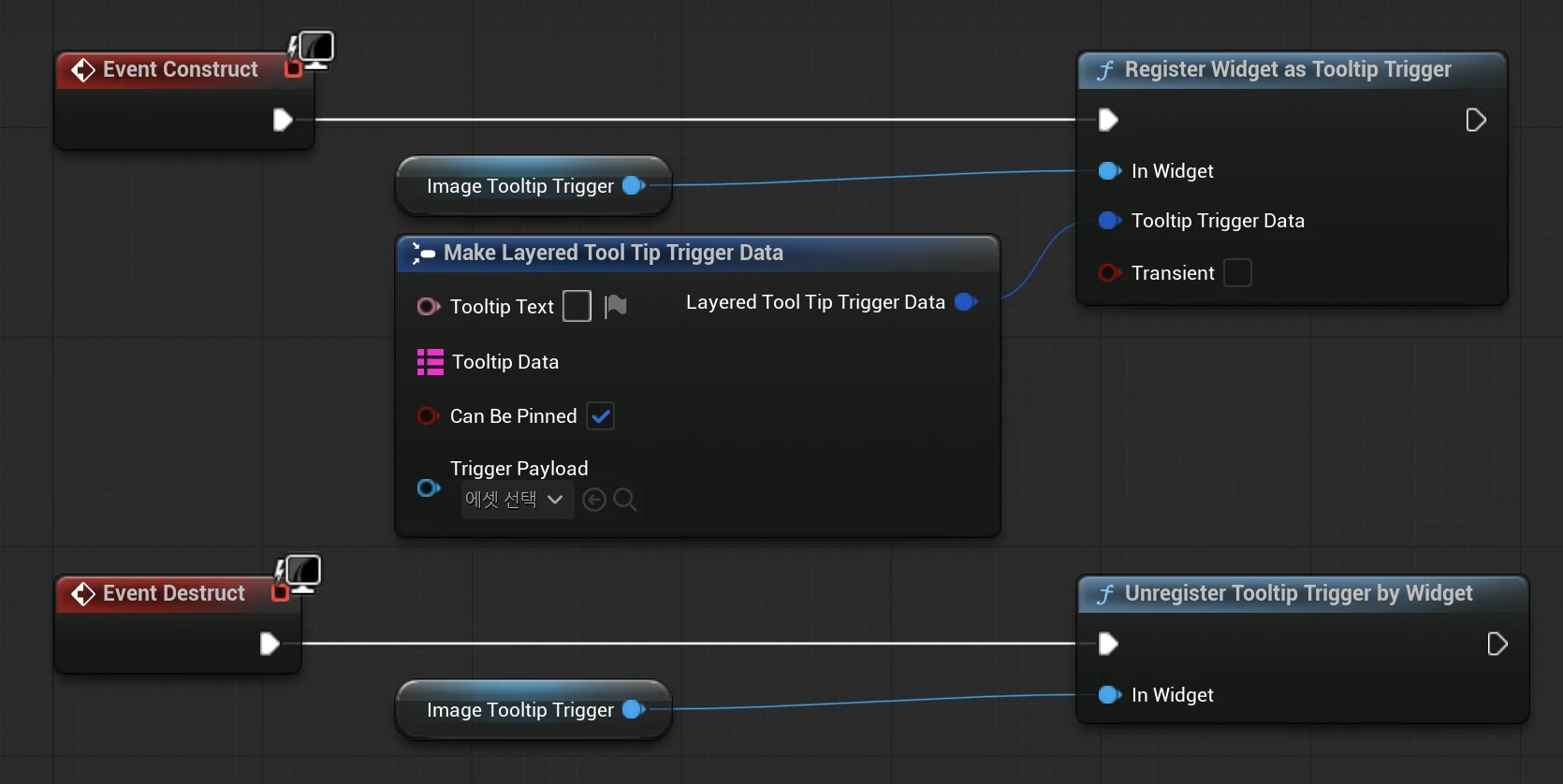Screen dimensions: 1563x784
Task: Click the 'Tooltip Data' label
Action: pos(505,362)
